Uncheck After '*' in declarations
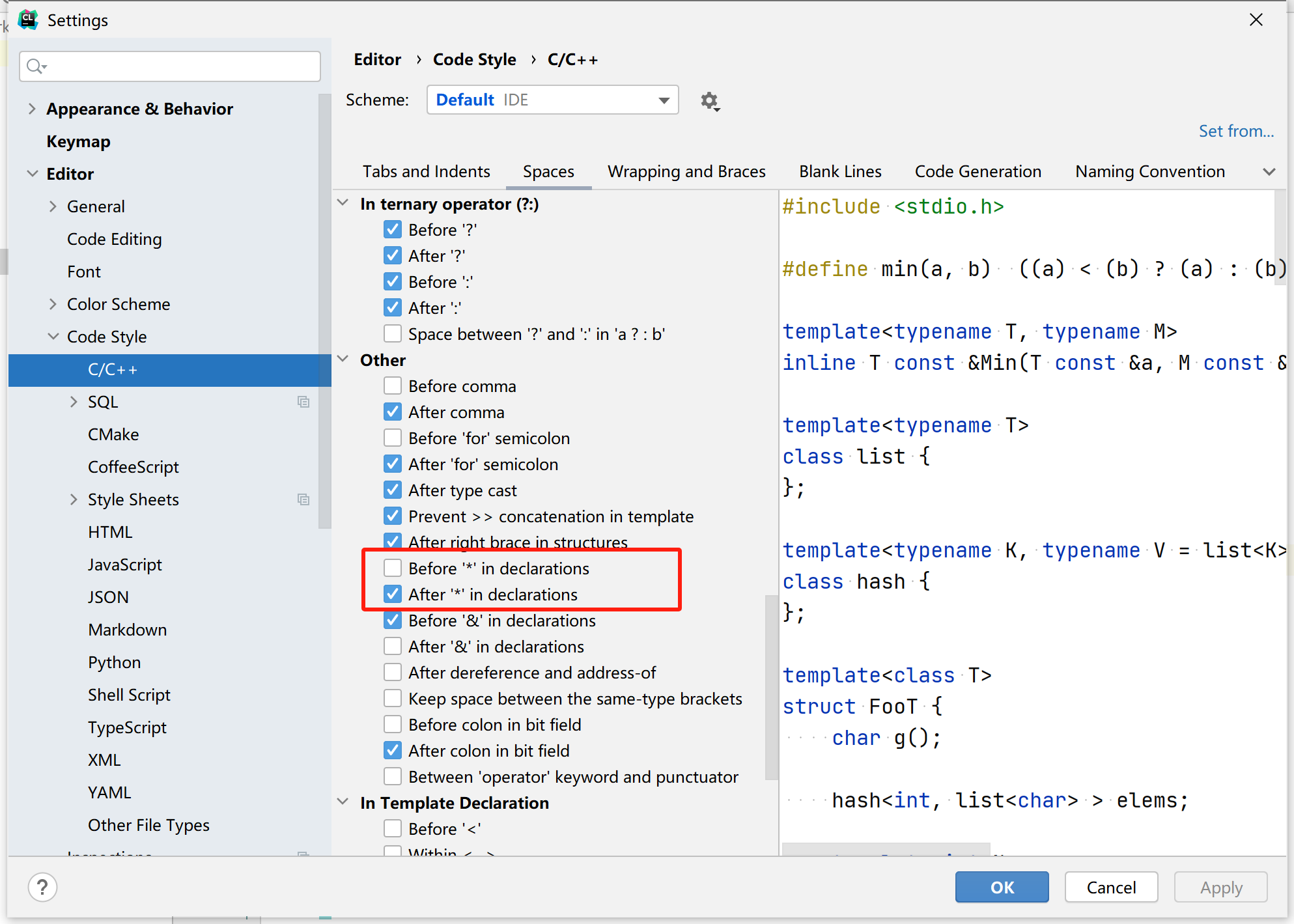This screenshot has width=1294, height=924. pyautogui.click(x=393, y=594)
